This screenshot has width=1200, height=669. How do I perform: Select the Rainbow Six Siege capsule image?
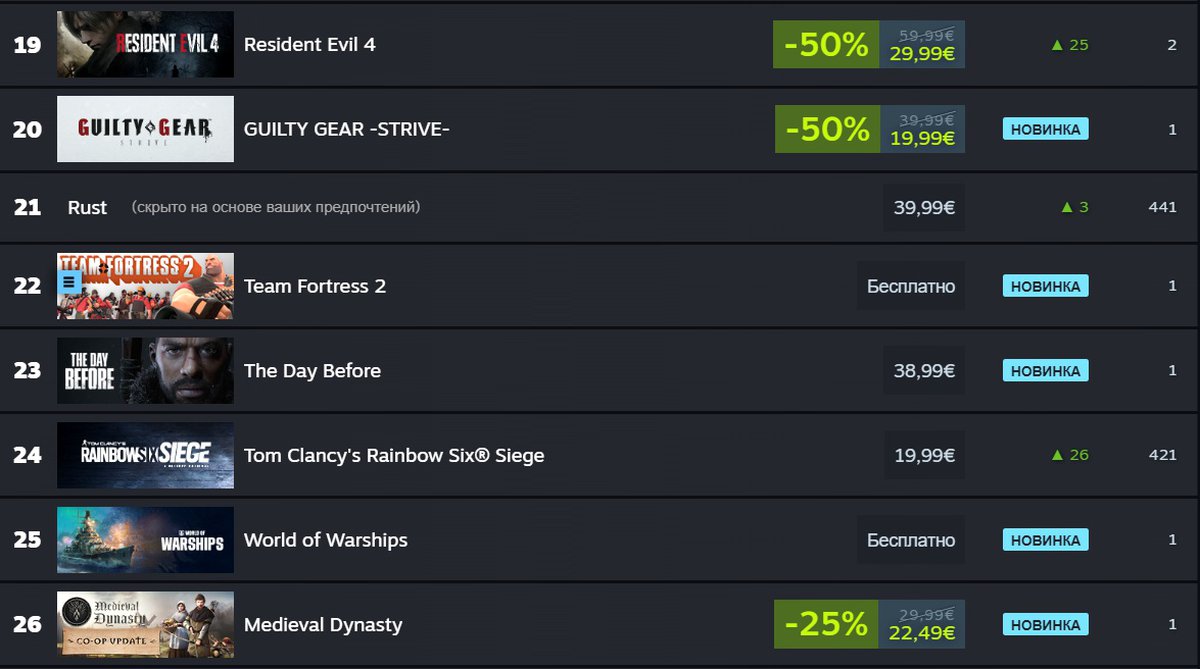pyautogui.click(x=145, y=455)
